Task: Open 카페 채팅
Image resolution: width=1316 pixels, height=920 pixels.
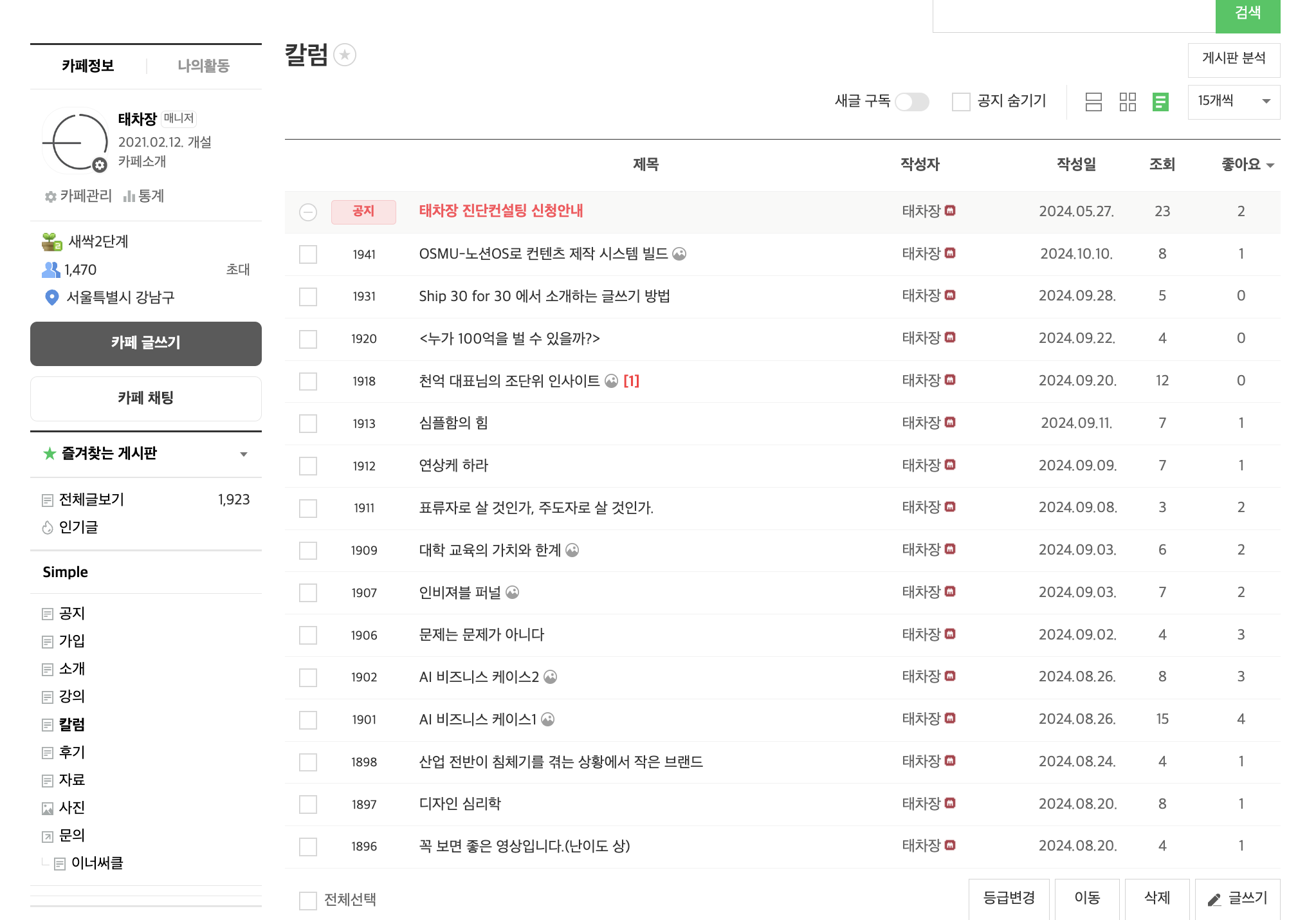Action: pos(146,398)
